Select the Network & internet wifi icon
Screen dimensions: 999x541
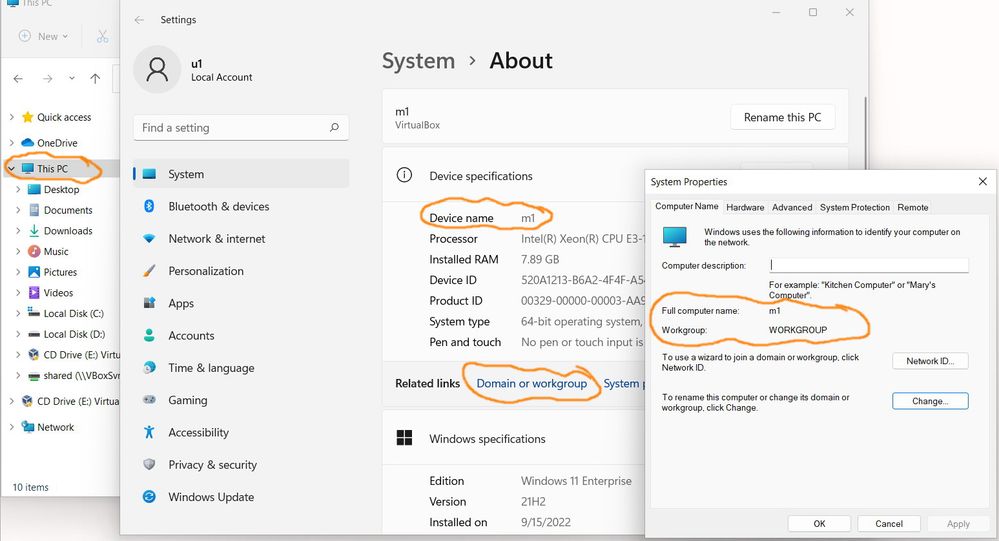[x=149, y=238]
